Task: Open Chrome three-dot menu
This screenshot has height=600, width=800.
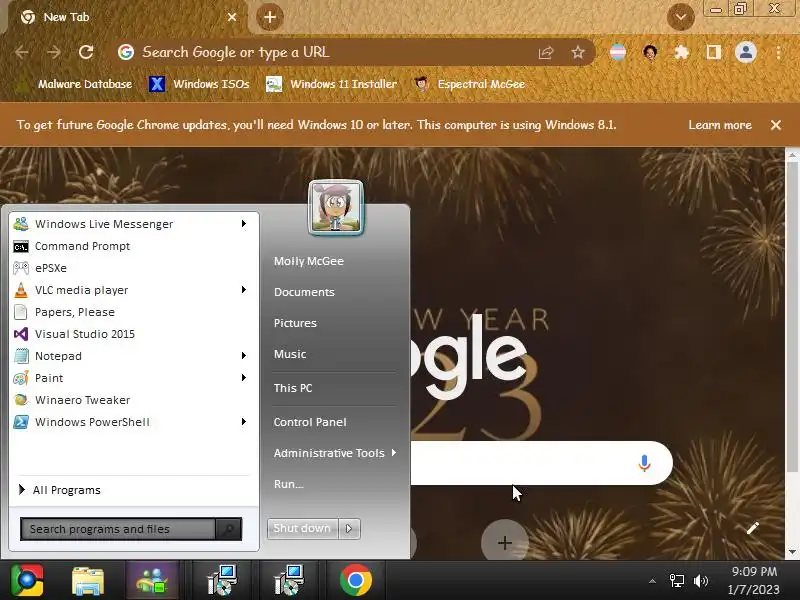Action: pyautogui.click(x=778, y=52)
